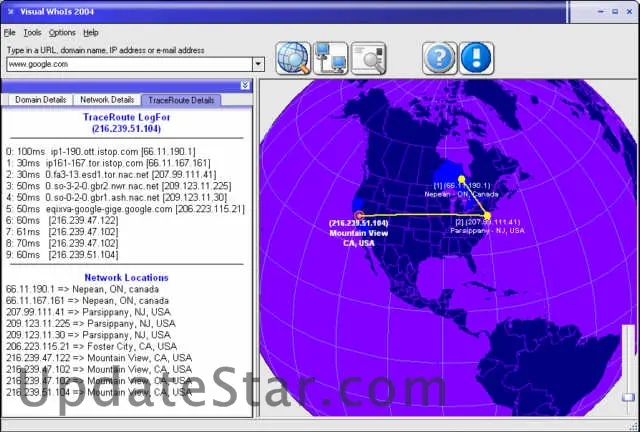640x432 pixels.
Task: Click hop 3 0.so-3-2-0.gbr2.nwr.nac.net row
Action: pos(118,186)
